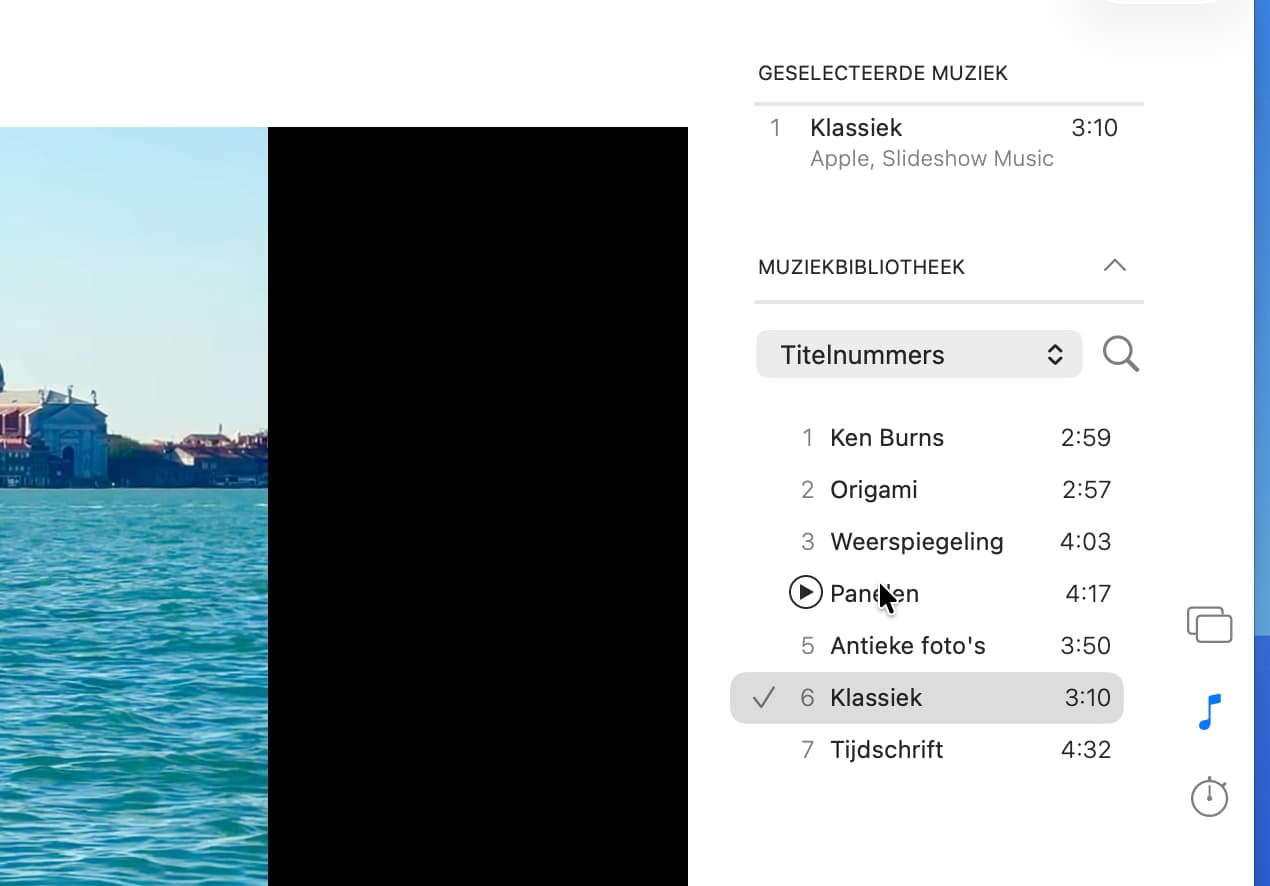Search the music library
Image resolution: width=1270 pixels, height=886 pixels.
point(1121,354)
